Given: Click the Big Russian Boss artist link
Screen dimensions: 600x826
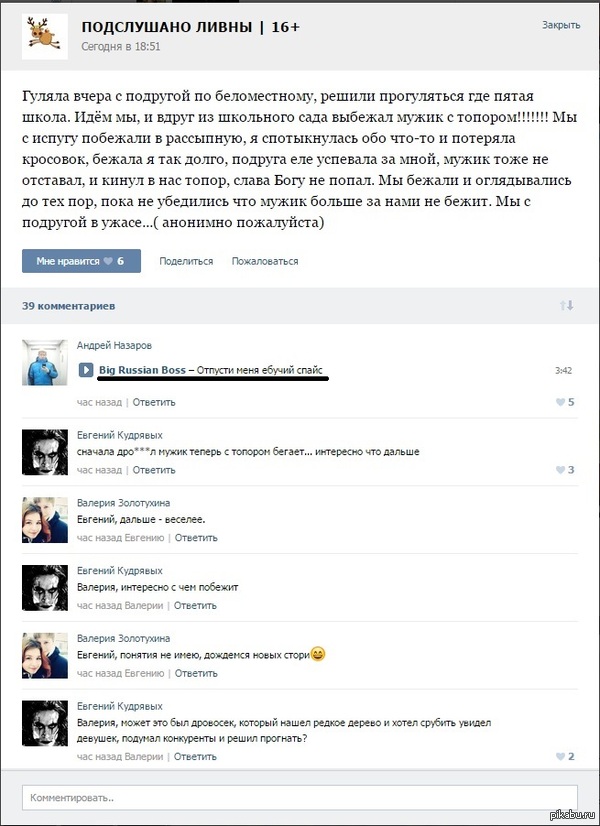Looking at the screenshot, I should click(x=142, y=370).
